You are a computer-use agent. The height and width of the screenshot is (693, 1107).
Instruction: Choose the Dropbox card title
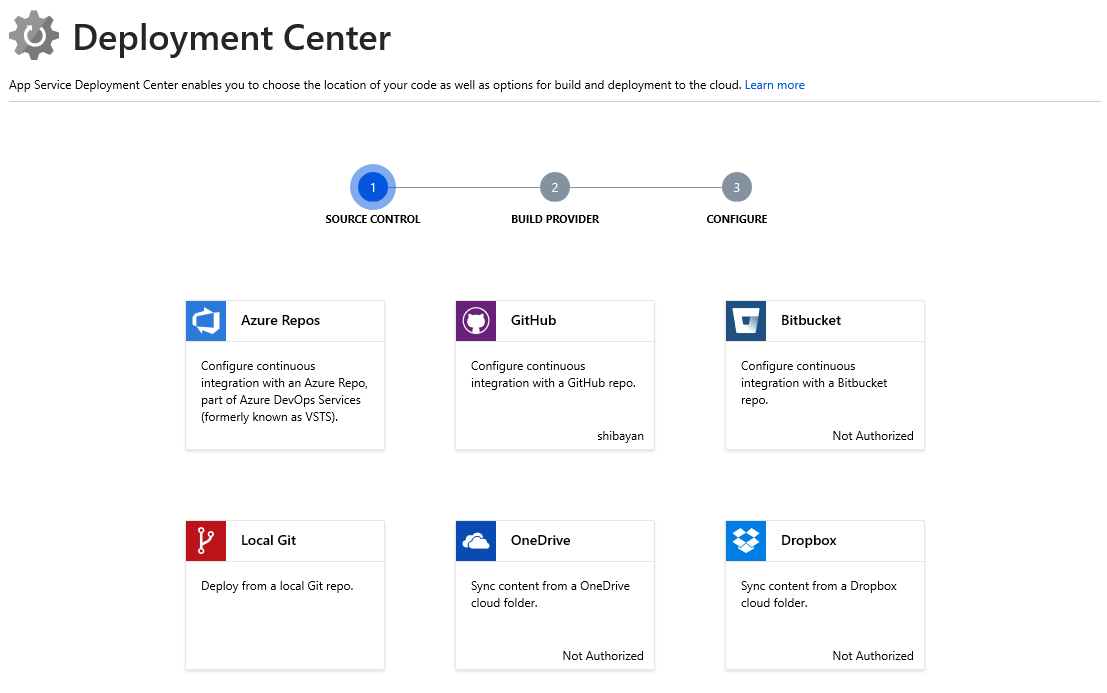(808, 541)
